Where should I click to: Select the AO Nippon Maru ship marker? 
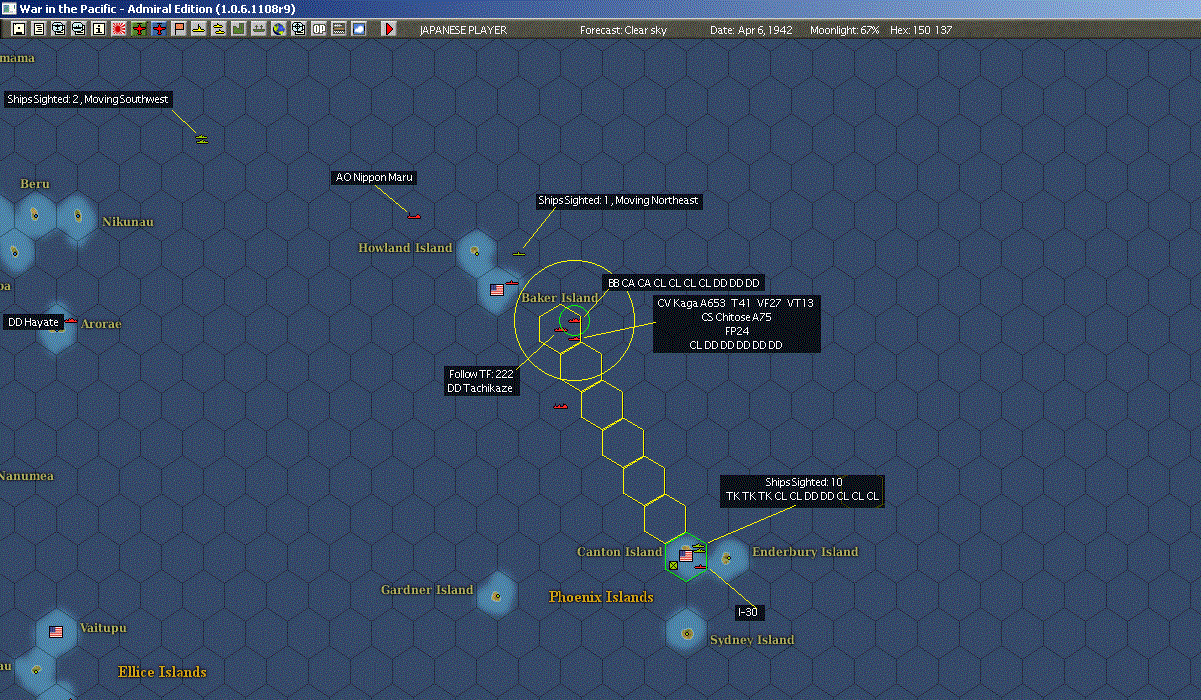tap(414, 216)
